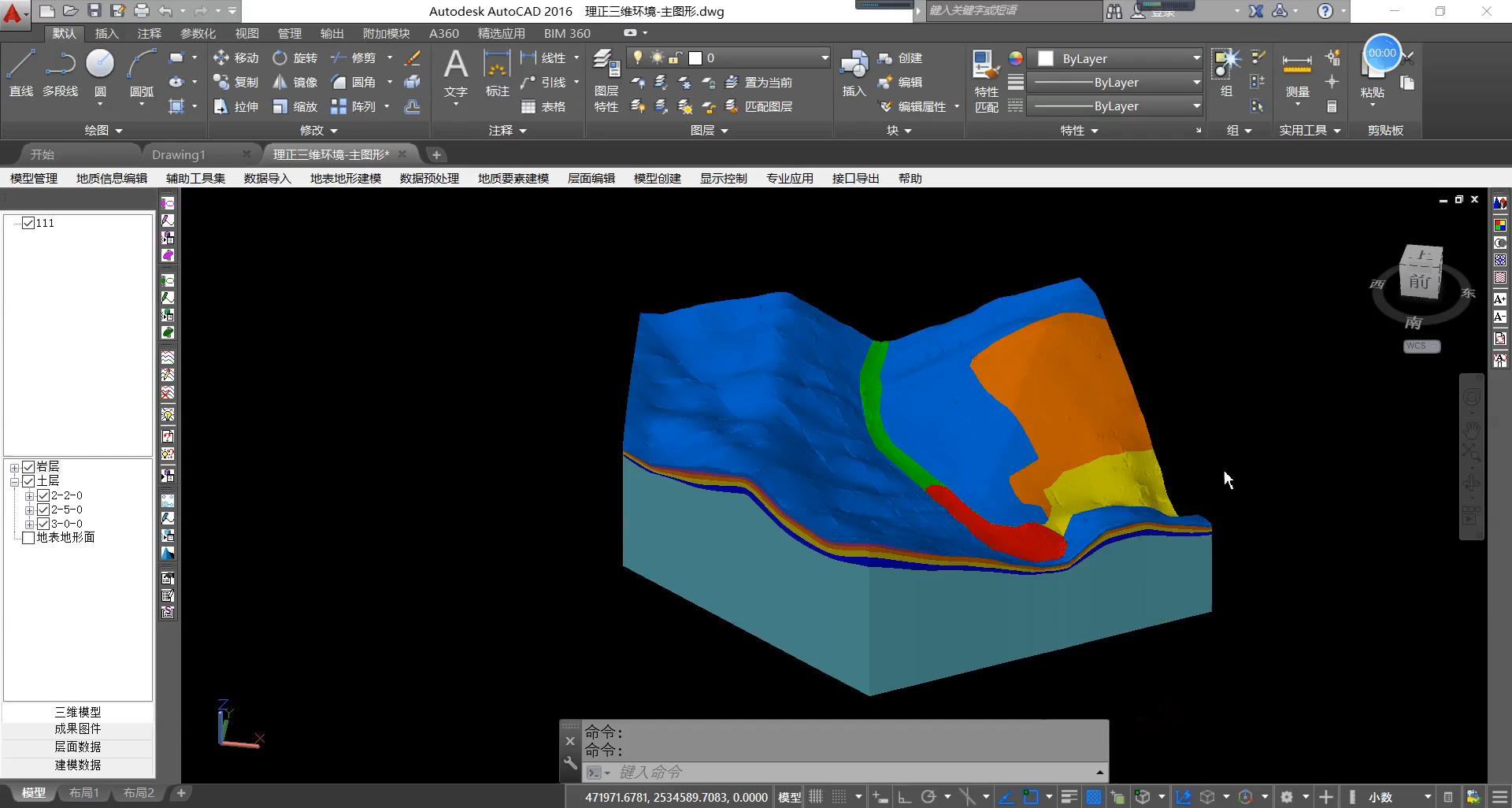This screenshot has width=1512, height=808.
Task: Open workspace switching gear in status bar
Action: click(1288, 797)
